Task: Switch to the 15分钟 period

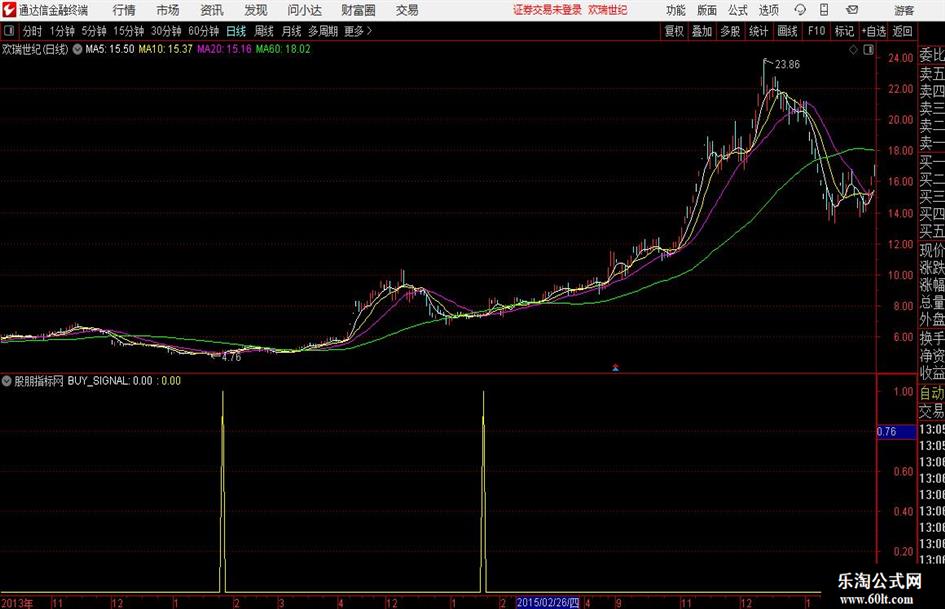Action: click(x=128, y=31)
